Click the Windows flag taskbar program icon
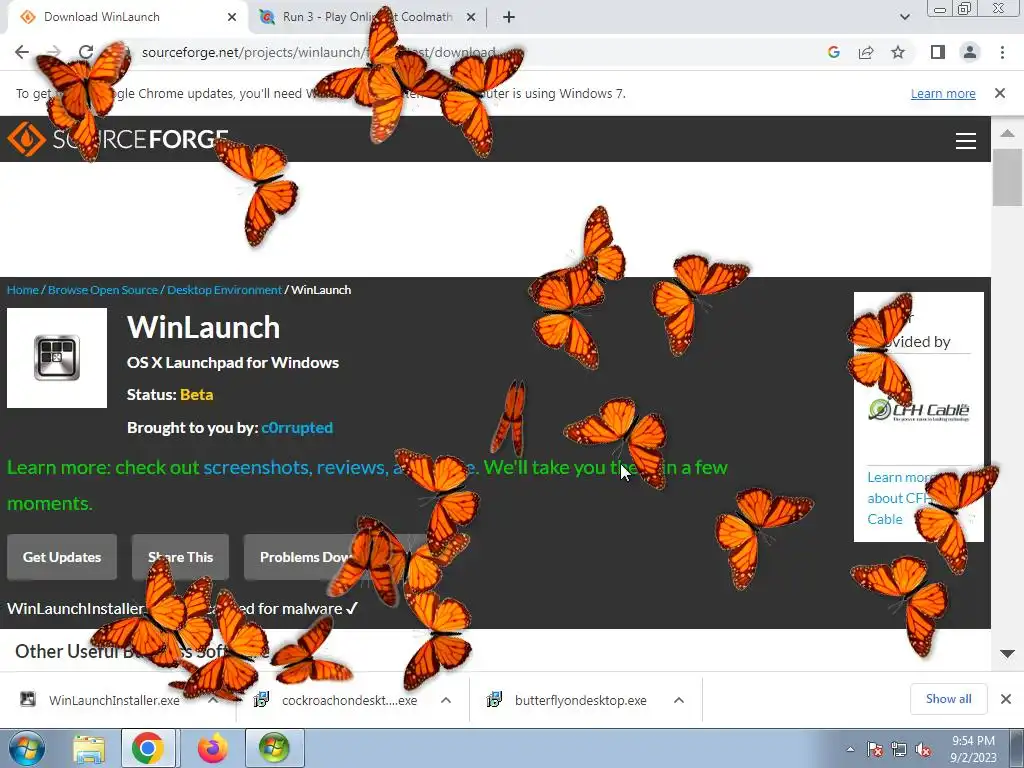Screen dimensions: 1024x768 point(274,749)
